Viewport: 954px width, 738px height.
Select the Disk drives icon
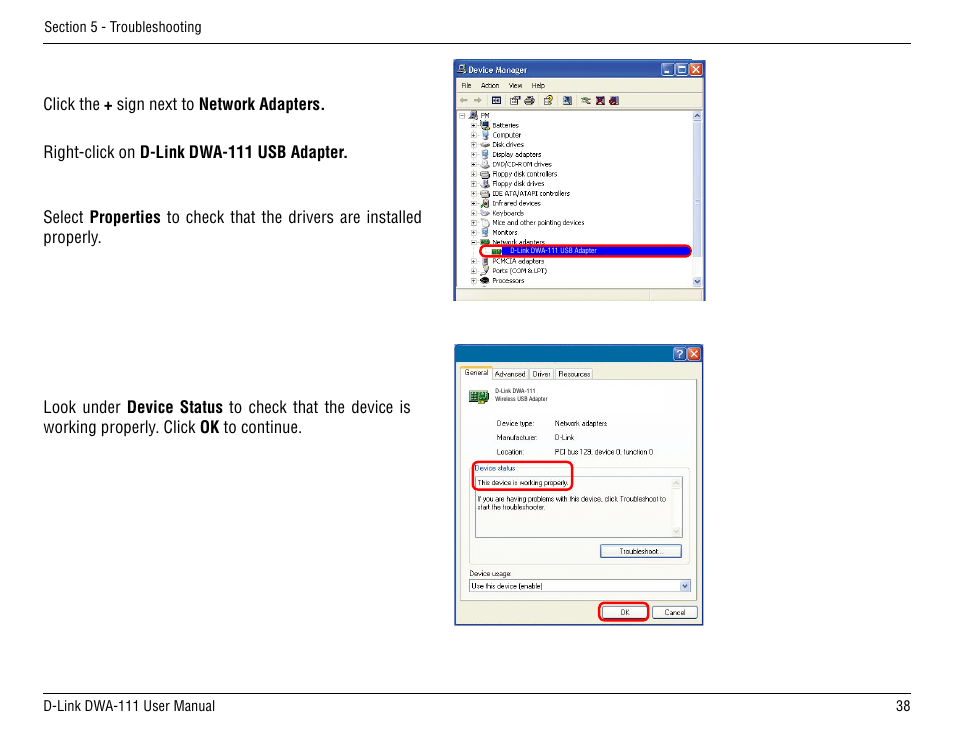[485, 145]
